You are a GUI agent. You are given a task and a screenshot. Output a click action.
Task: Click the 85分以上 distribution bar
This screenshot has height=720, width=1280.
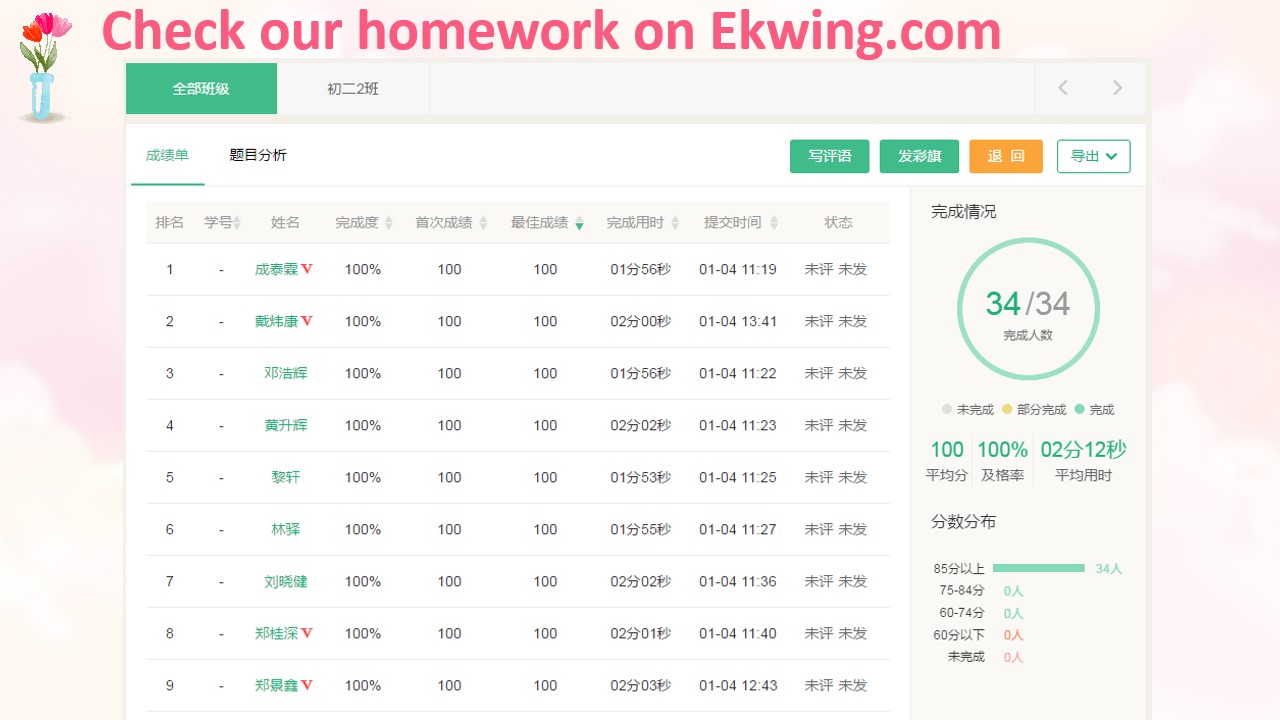pos(1039,568)
